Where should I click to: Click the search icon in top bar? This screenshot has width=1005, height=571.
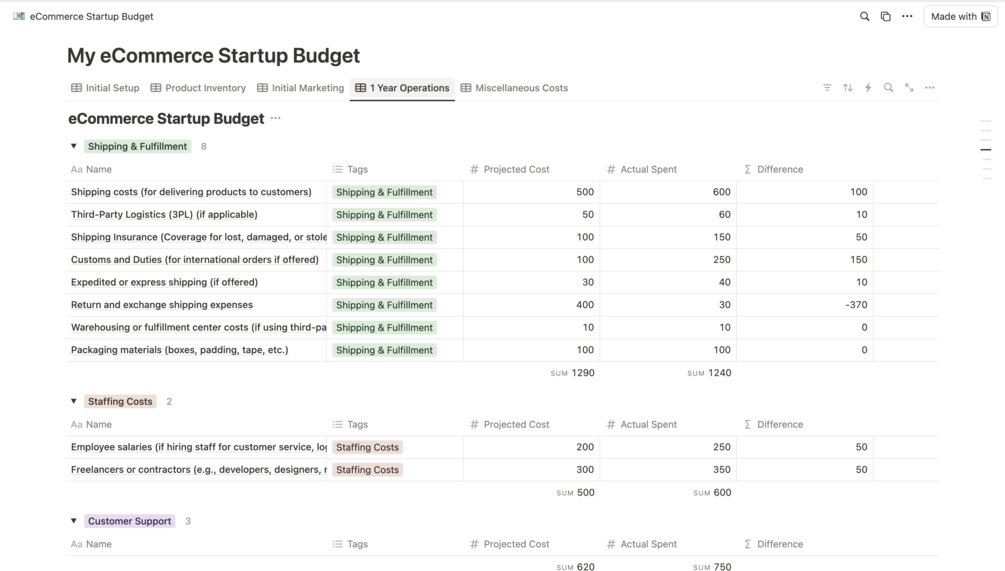865,16
